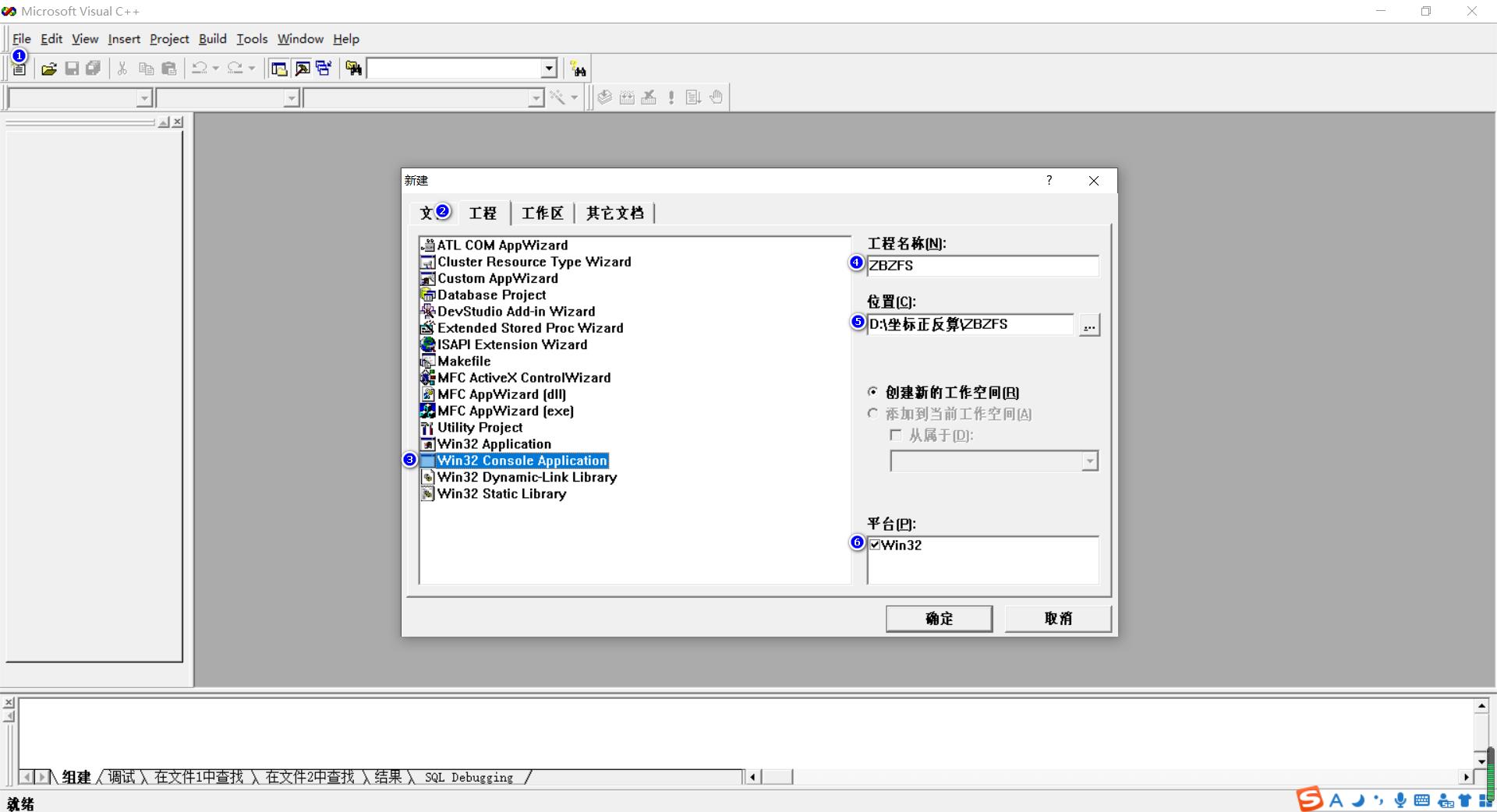Viewport: 1497px width, 812px height.
Task: Click the Sogou input method S icon
Action: pyautogui.click(x=1310, y=800)
